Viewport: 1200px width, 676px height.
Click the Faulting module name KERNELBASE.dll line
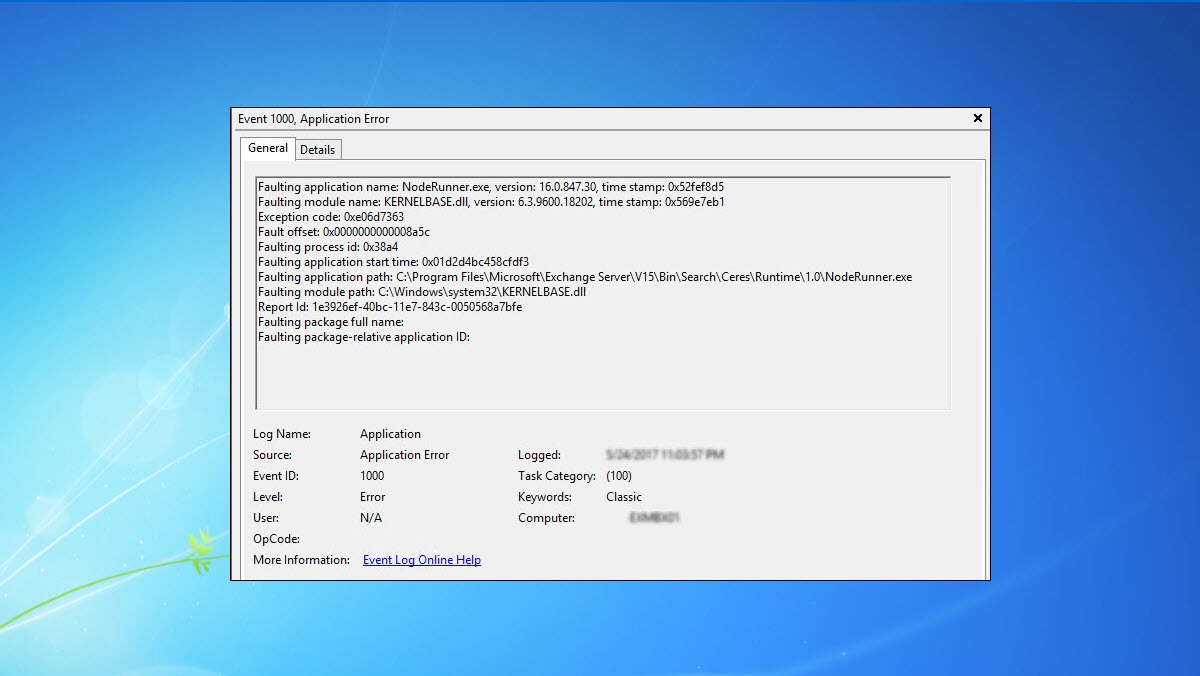coord(490,202)
